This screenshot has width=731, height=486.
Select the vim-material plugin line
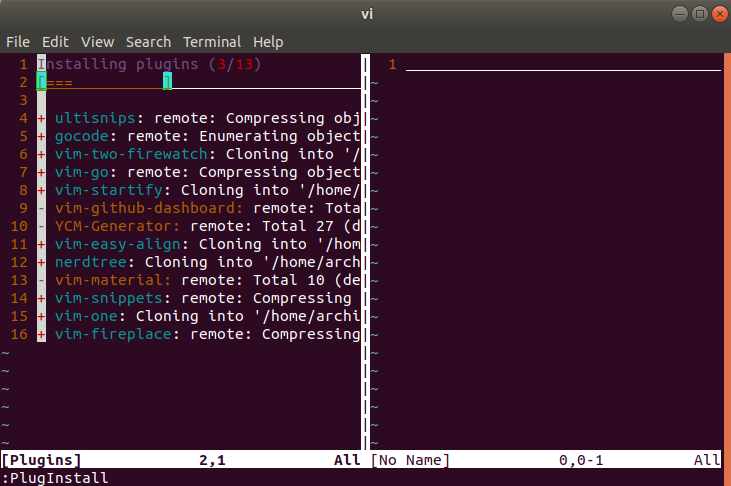click(198, 280)
